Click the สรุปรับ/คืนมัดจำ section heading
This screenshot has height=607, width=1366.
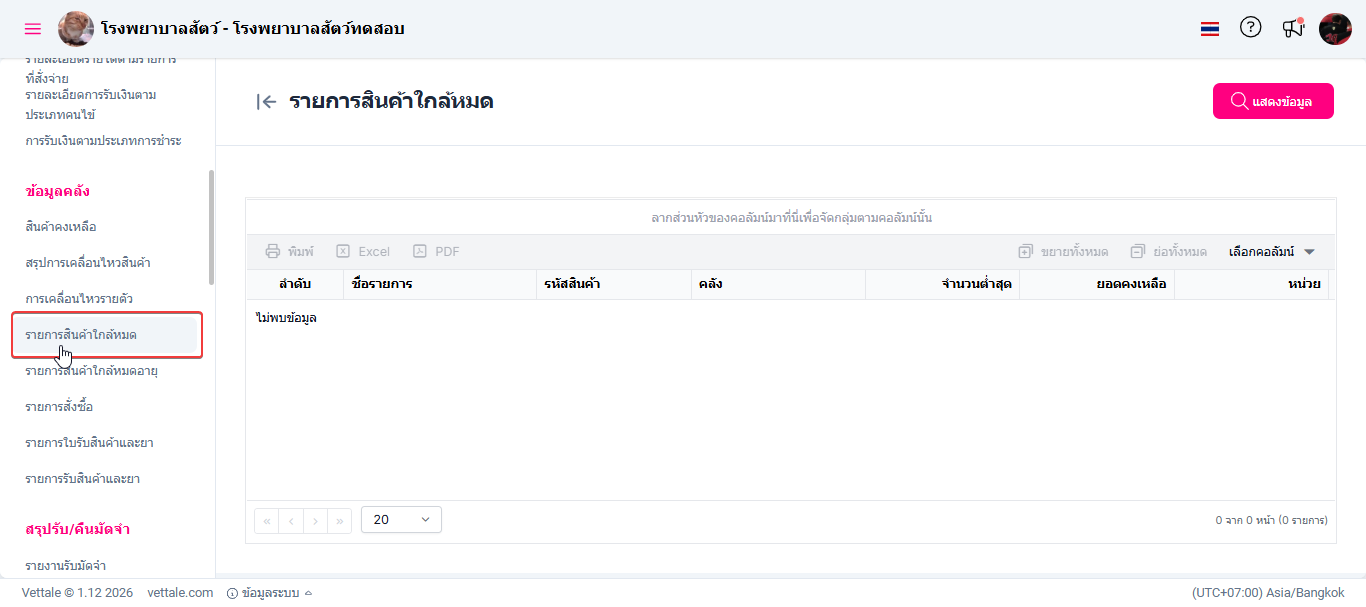pyautogui.click(x=78, y=529)
